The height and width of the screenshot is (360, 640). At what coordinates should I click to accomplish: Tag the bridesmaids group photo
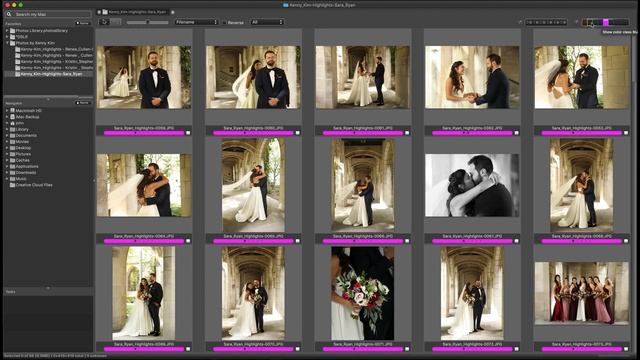(626, 349)
